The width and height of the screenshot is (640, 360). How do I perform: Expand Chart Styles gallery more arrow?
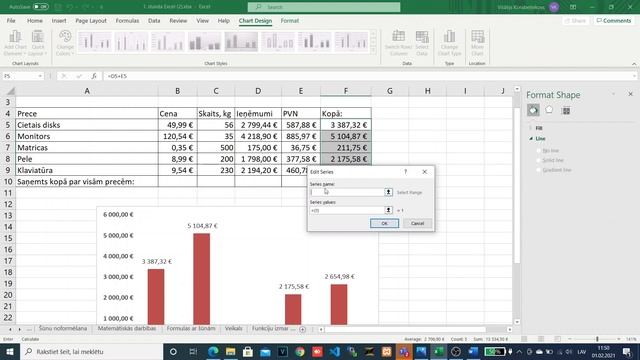point(373,51)
